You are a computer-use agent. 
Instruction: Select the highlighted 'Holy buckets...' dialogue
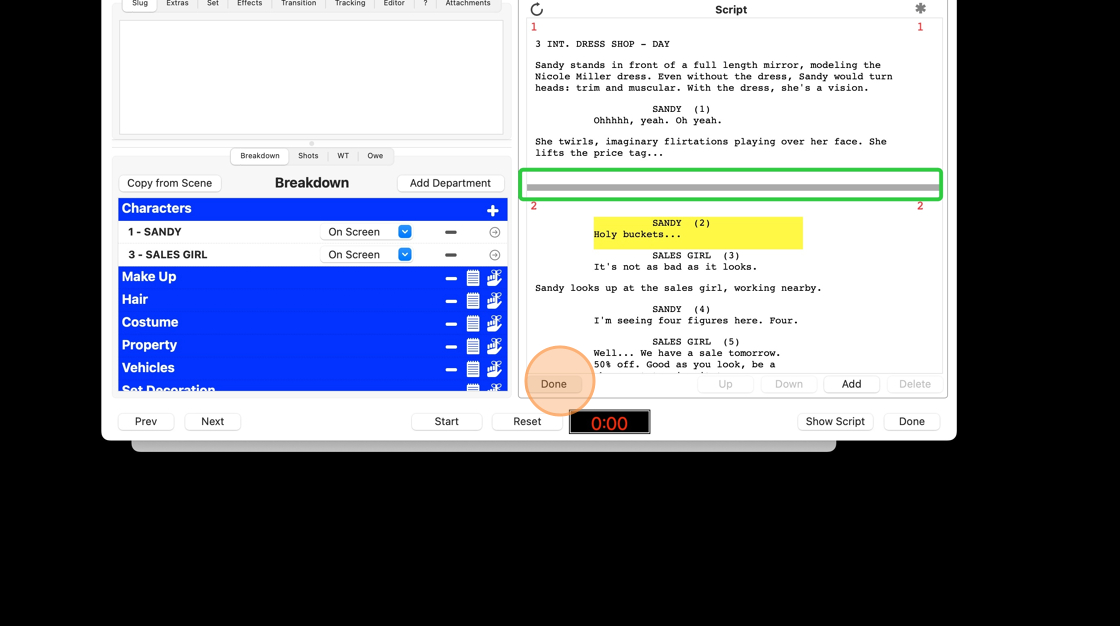click(698, 233)
